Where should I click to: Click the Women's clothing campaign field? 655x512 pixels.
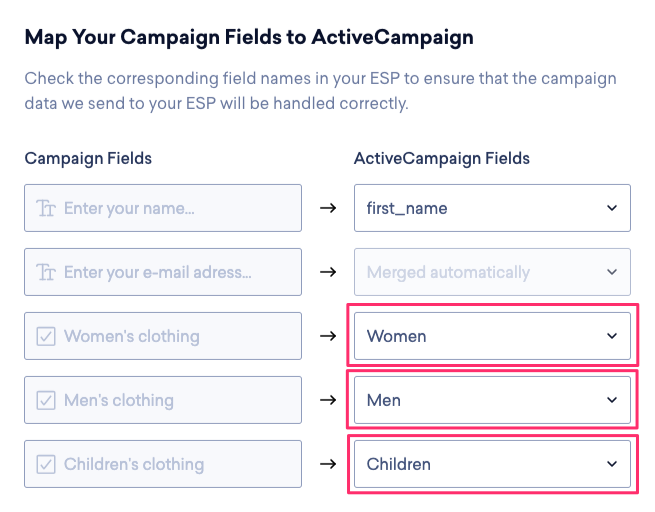point(175,336)
